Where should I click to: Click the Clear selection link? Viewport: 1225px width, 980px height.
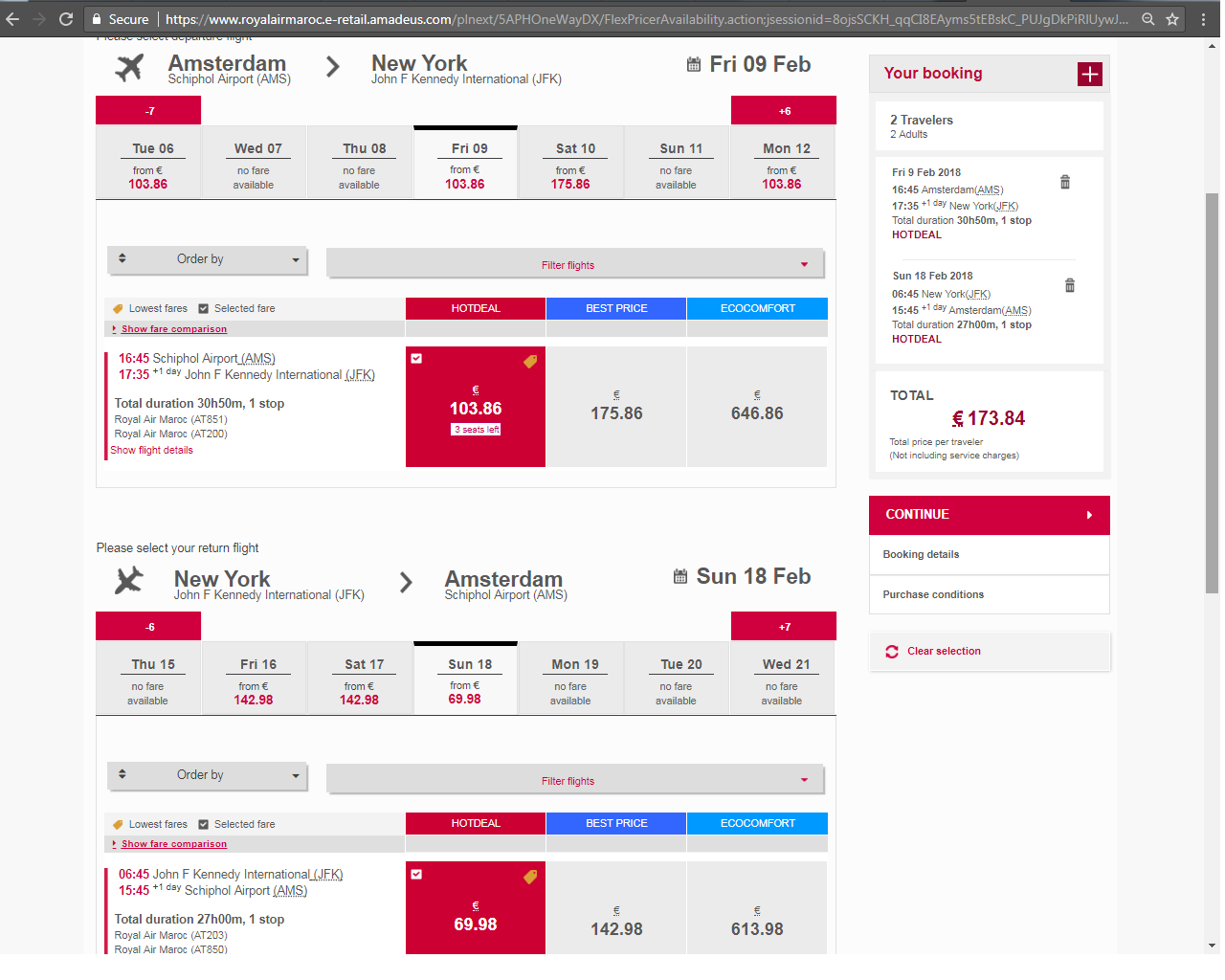coord(944,652)
